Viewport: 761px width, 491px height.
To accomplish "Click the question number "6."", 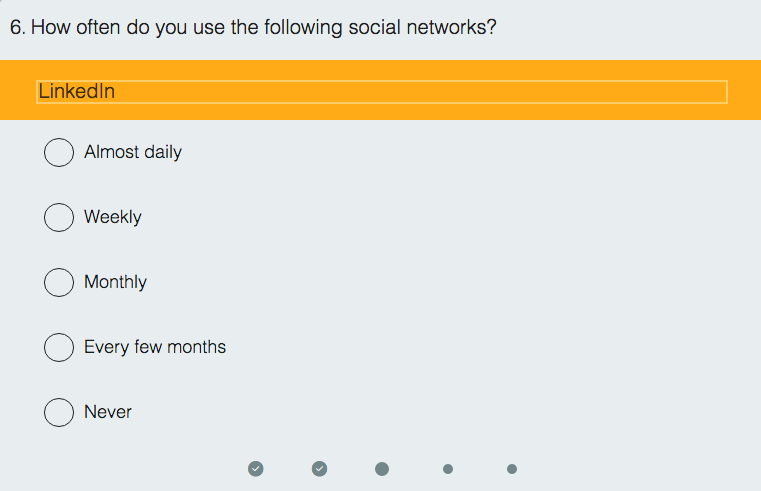I will coord(17,27).
